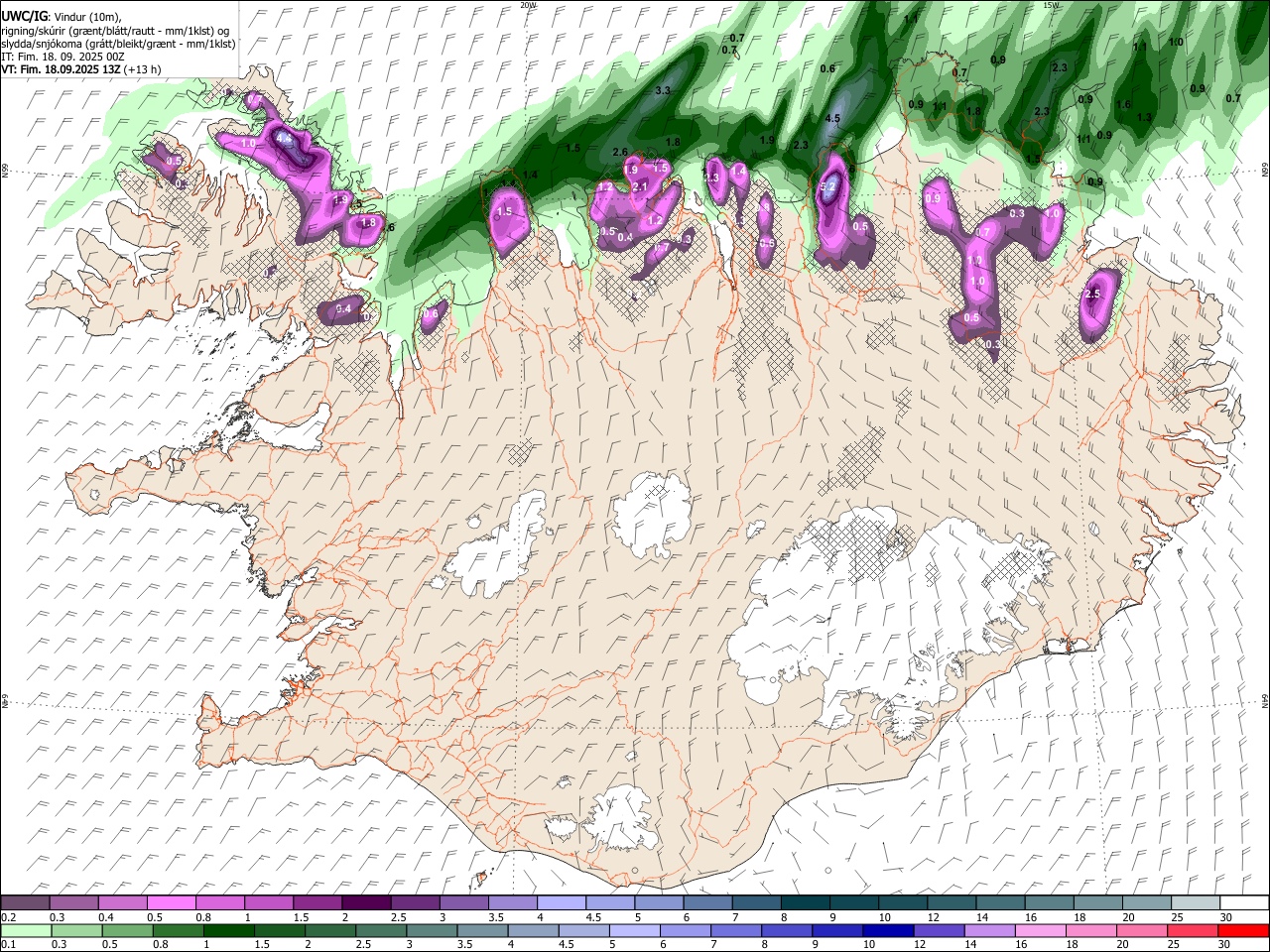Click the 5.2 snowfall value on the map

coord(828,185)
